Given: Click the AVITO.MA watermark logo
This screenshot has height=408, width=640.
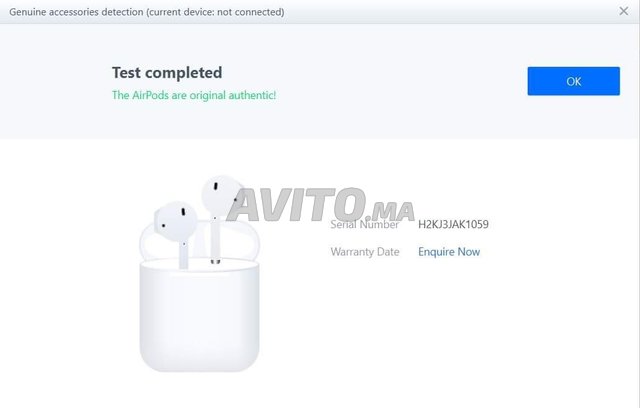Looking at the screenshot, I should click(x=320, y=204).
